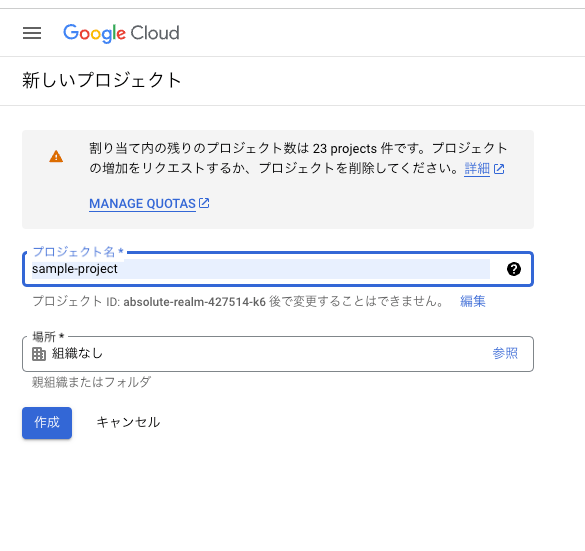The height and width of the screenshot is (551, 585).
Task: Click the 場所 field showing 組織なし
Action: click(x=278, y=354)
